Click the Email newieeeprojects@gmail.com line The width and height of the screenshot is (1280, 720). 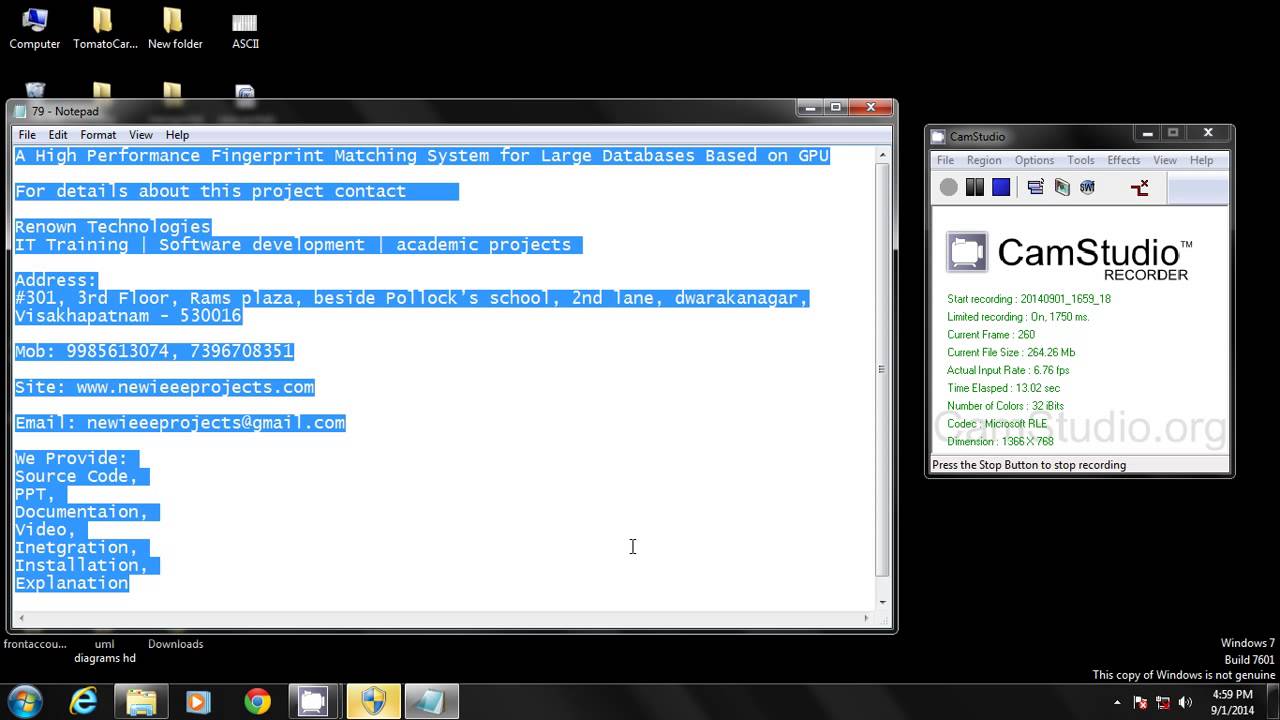180,423
